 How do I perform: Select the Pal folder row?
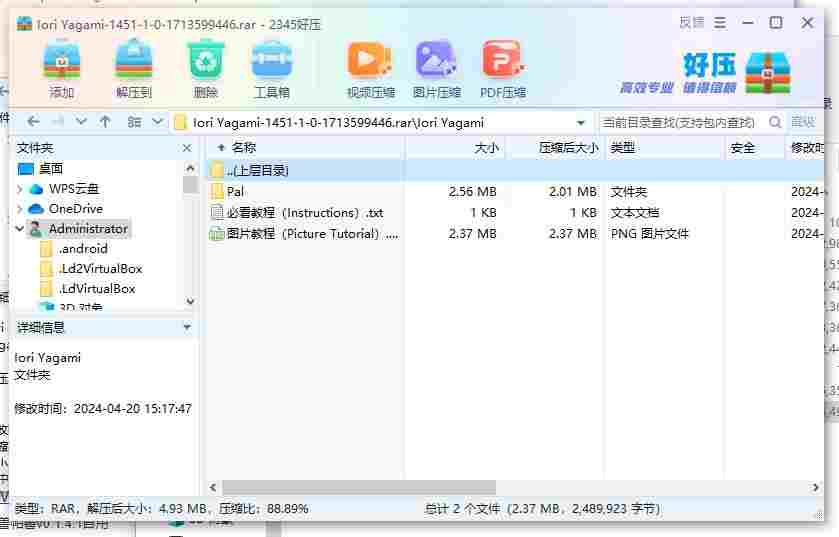[515, 191]
